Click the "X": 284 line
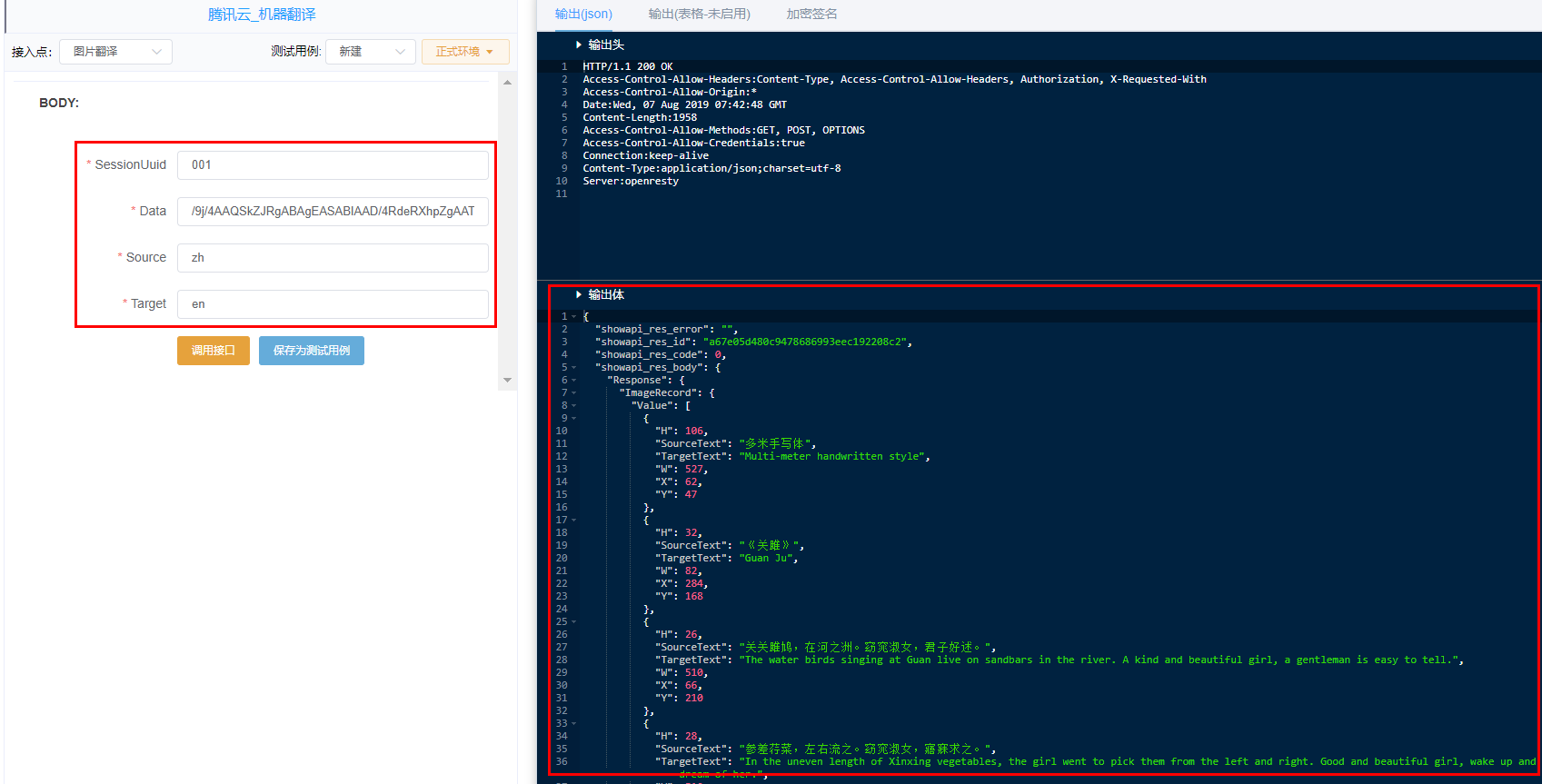Viewport: 1542px width, 784px height. [x=681, y=584]
